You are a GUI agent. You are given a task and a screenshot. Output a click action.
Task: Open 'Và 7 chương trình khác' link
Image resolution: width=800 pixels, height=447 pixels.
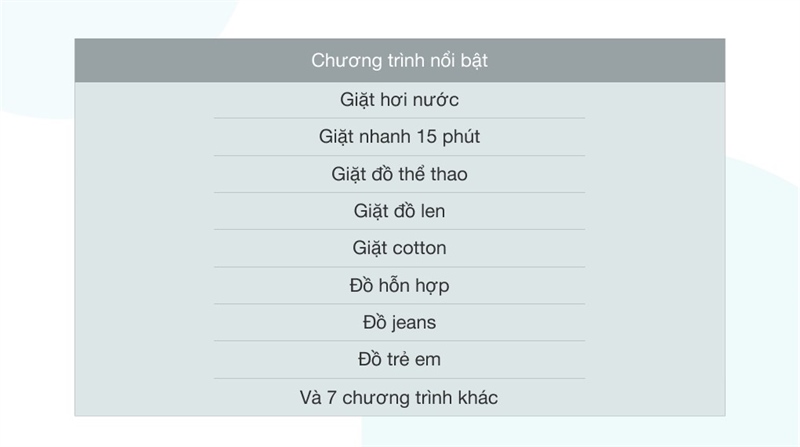(399, 398)
